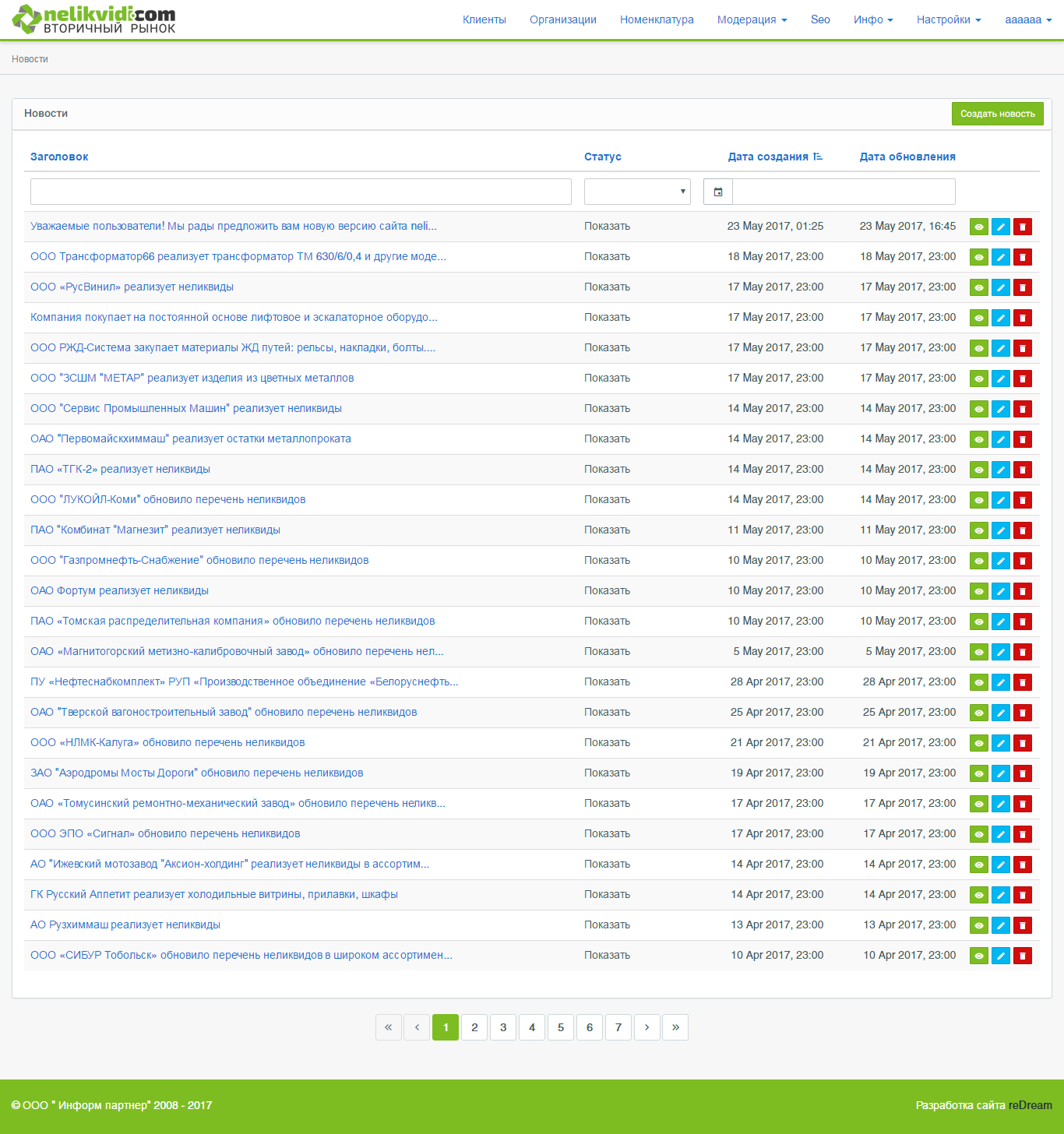Edit the 'ПАО «ТГК-2»' news entry

pyautogui.click(x=1001, y=470)
